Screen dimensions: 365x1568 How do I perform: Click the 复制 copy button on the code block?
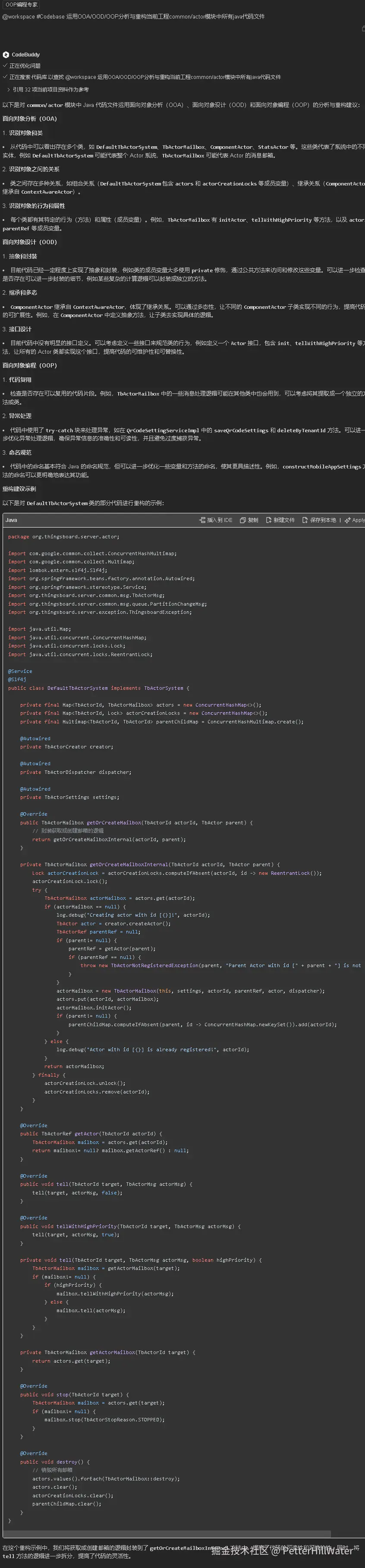pos(249,520)
